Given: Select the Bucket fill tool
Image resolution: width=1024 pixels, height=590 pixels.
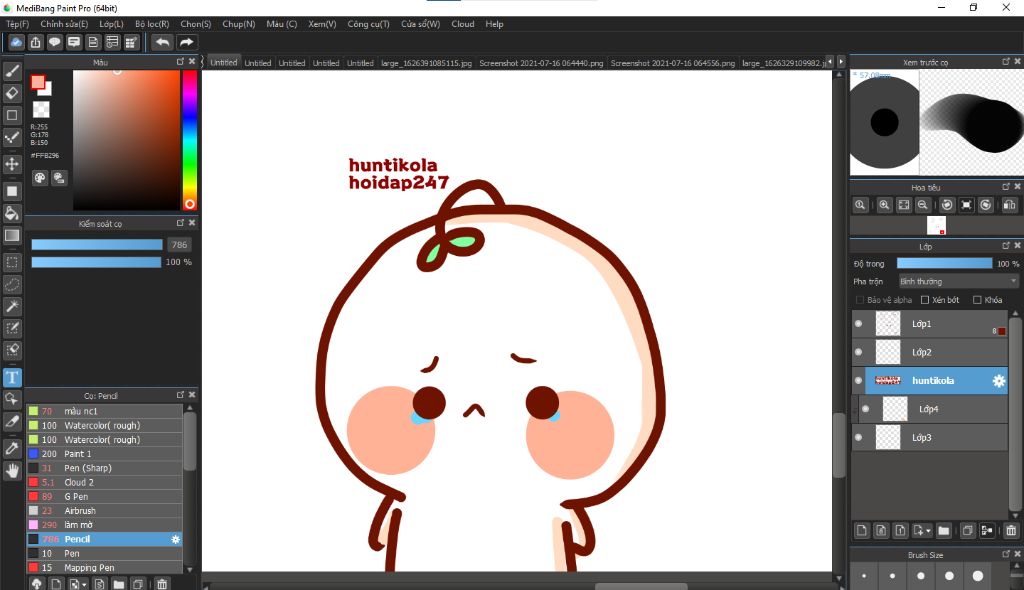Looking at the screenshot, I should tap(12, 213).
